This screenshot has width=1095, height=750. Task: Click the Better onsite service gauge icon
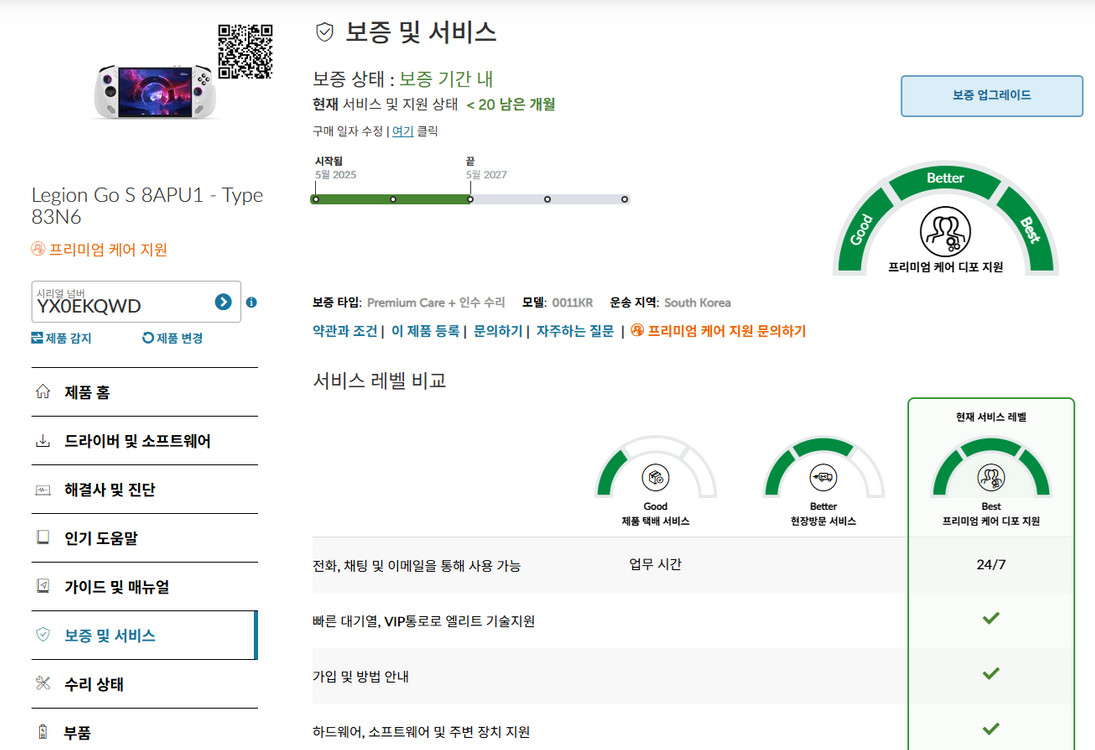(x=823, y=477)
